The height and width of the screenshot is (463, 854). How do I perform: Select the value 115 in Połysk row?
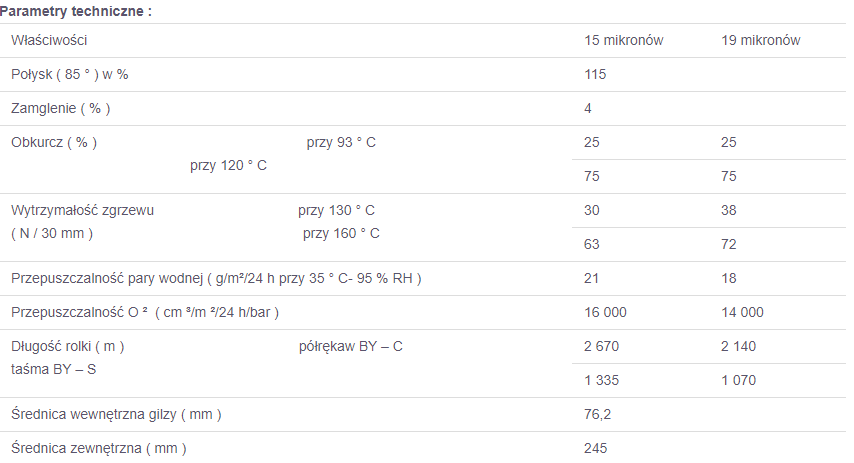(595, 75)
